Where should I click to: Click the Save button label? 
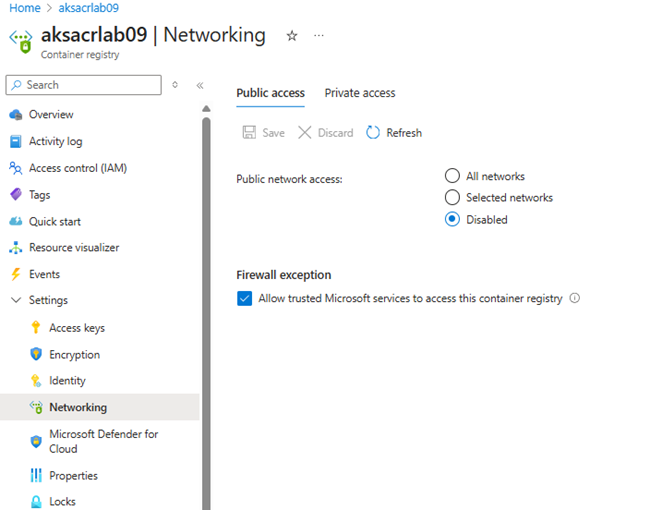(274, 133)
